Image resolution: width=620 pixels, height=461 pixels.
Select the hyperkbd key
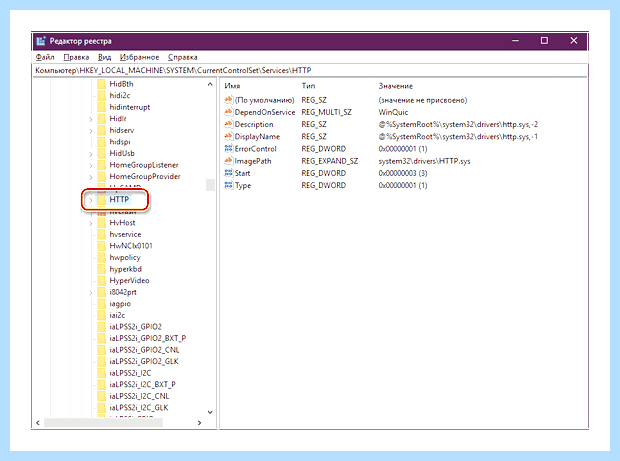click(x=125, y=269)
